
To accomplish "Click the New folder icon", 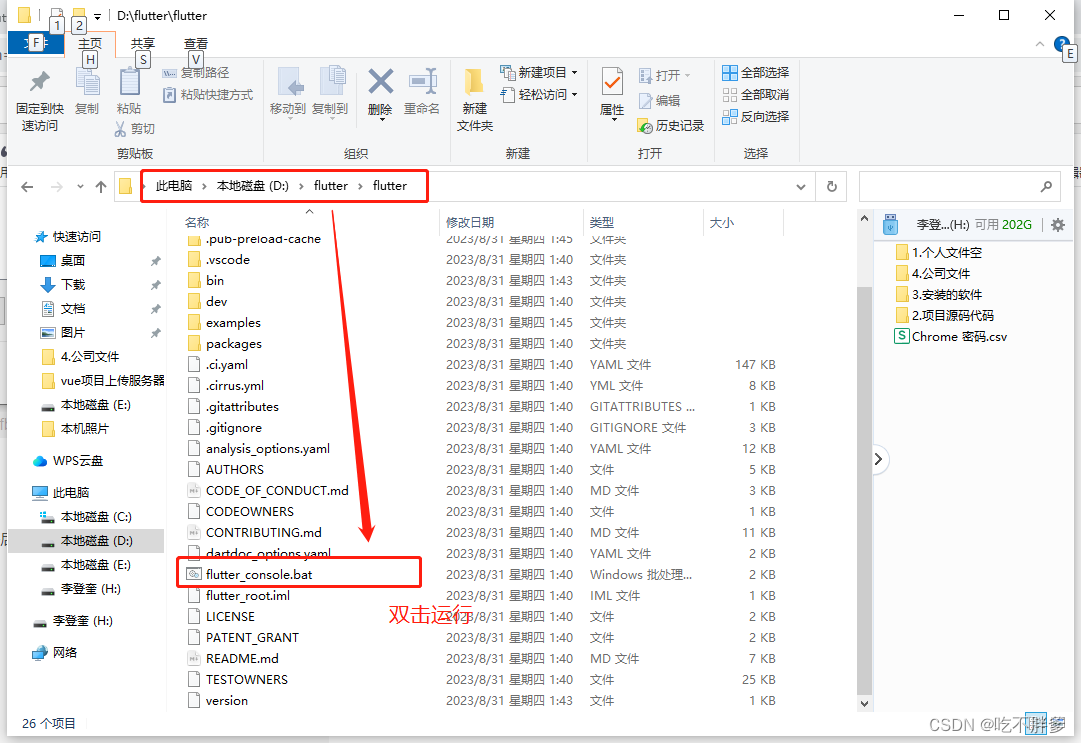I will click(x=474, y=83).
